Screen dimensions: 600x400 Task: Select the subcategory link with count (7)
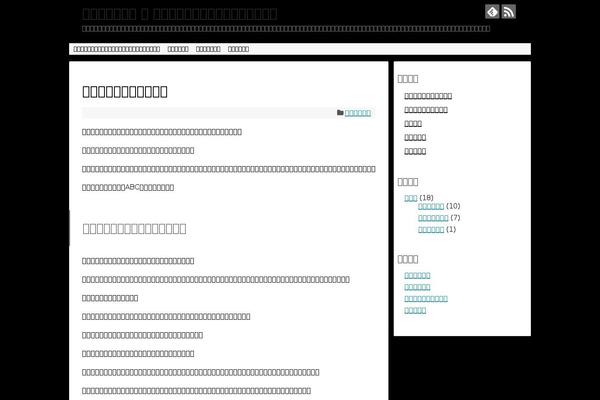point(433,218)
